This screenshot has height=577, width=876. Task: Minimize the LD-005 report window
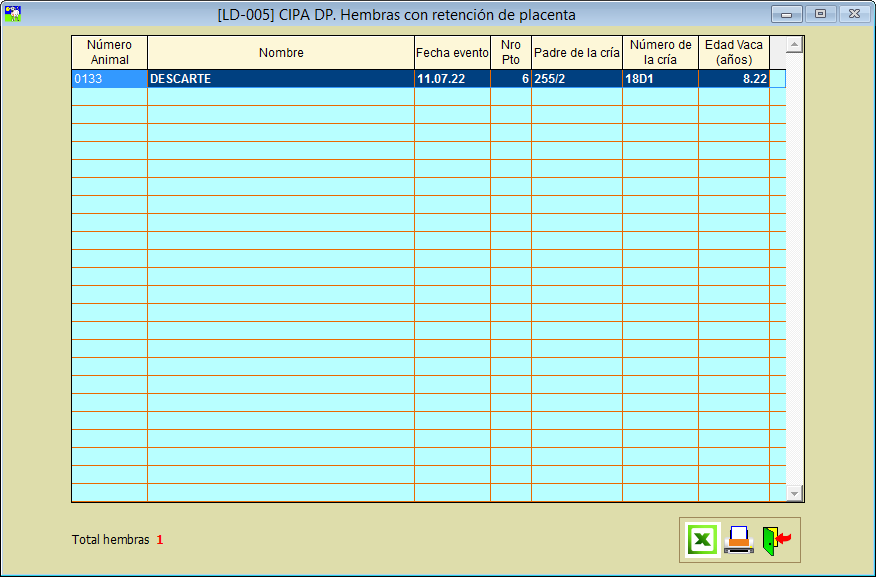787,14
